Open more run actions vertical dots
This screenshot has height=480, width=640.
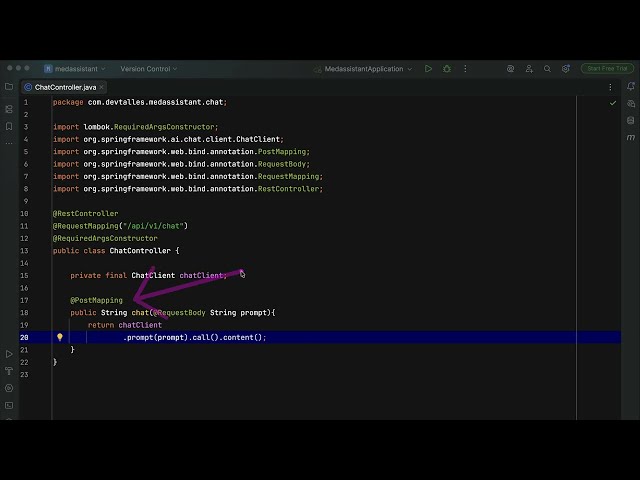[x=465, y=69]
